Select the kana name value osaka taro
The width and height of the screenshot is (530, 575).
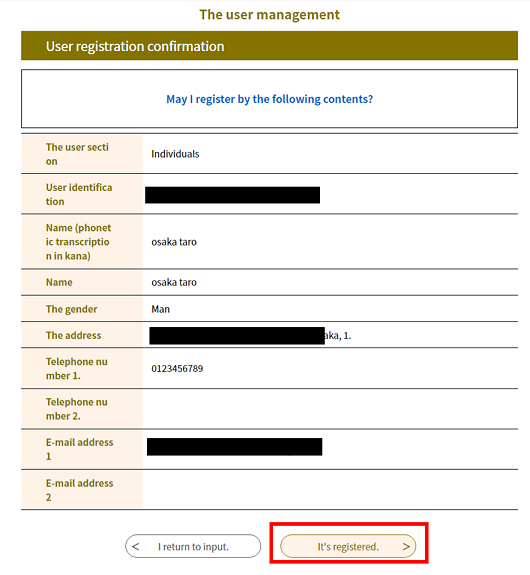click(x=174, y=242)
